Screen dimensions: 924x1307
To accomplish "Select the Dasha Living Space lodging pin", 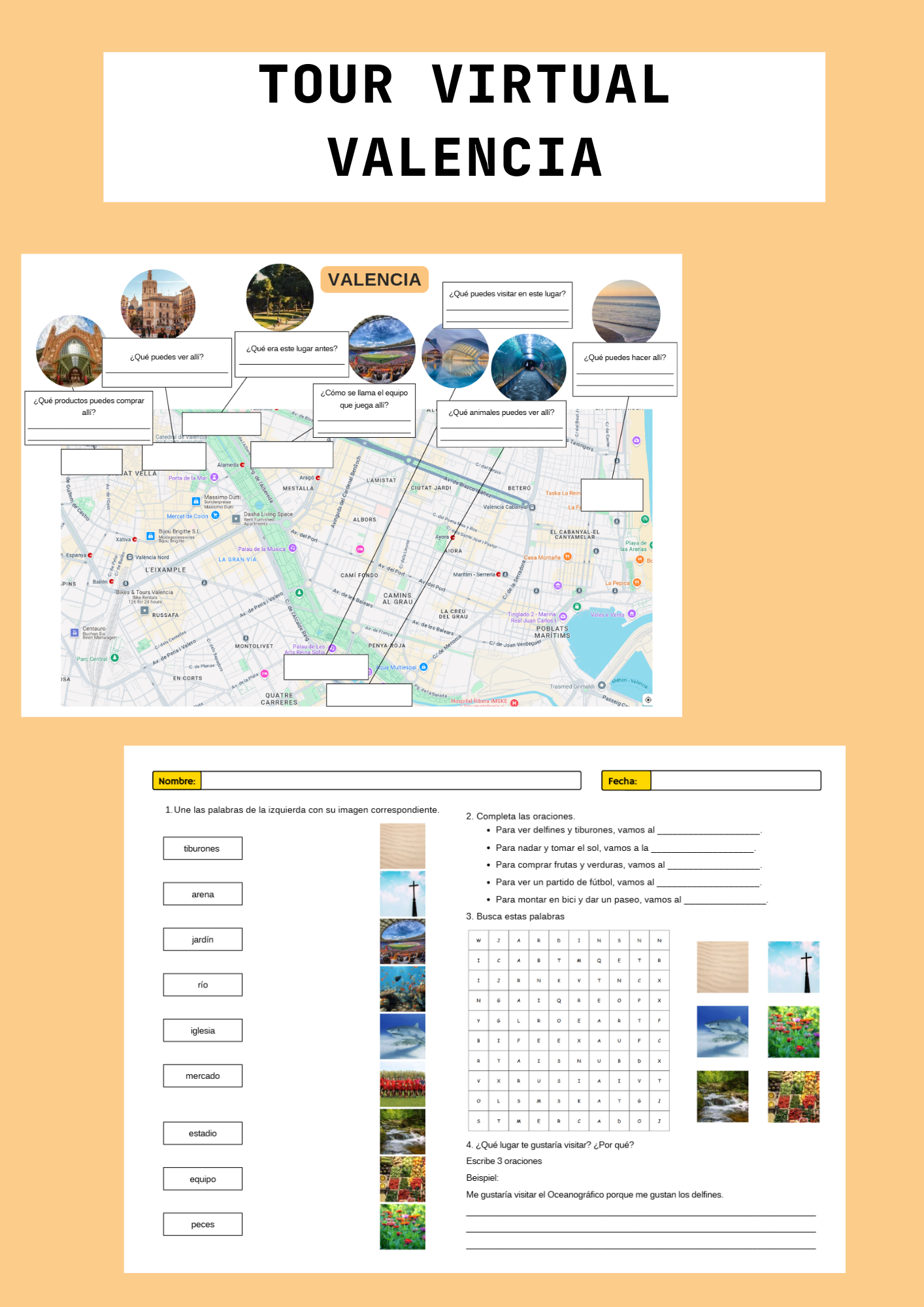I will [236, 518].
